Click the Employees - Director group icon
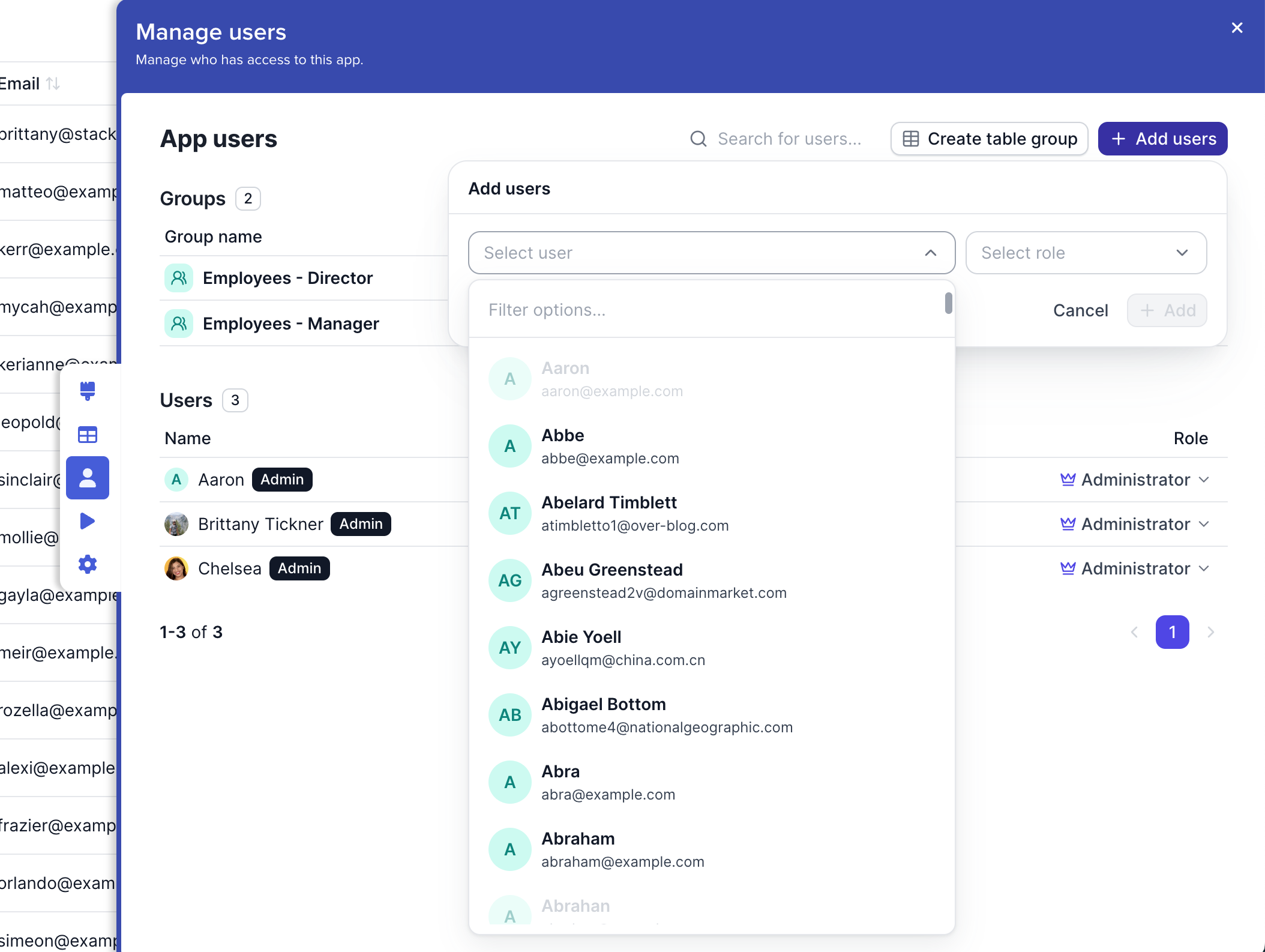Screen dimensions: 1265x952 179,278
